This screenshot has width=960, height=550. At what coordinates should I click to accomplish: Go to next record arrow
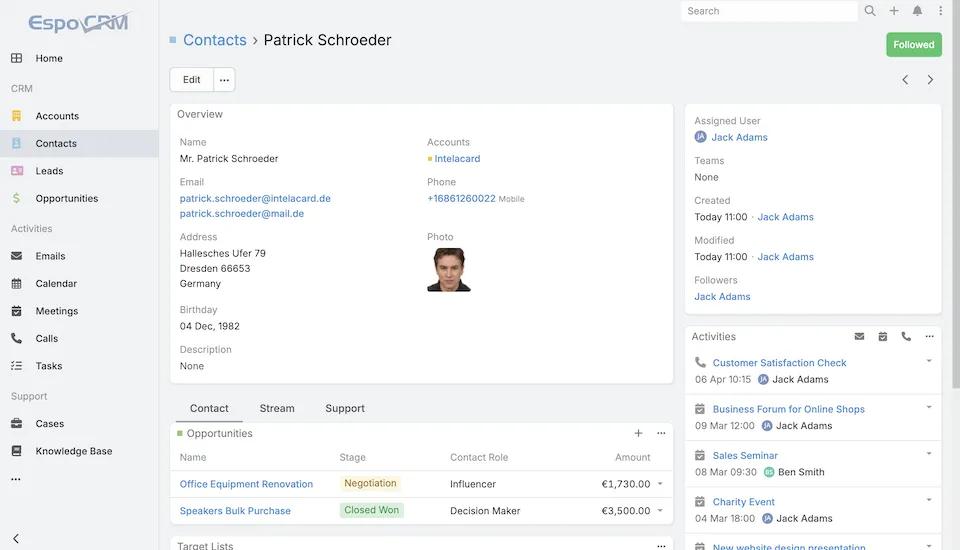coord(930,80)
